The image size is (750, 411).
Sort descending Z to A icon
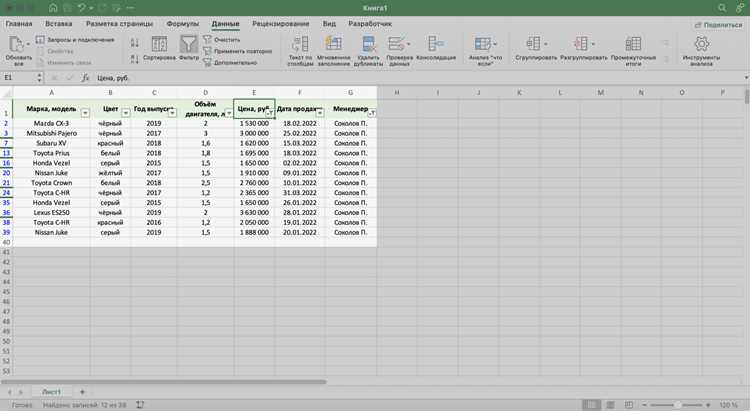pyautogui.click(x=135, y=59)
